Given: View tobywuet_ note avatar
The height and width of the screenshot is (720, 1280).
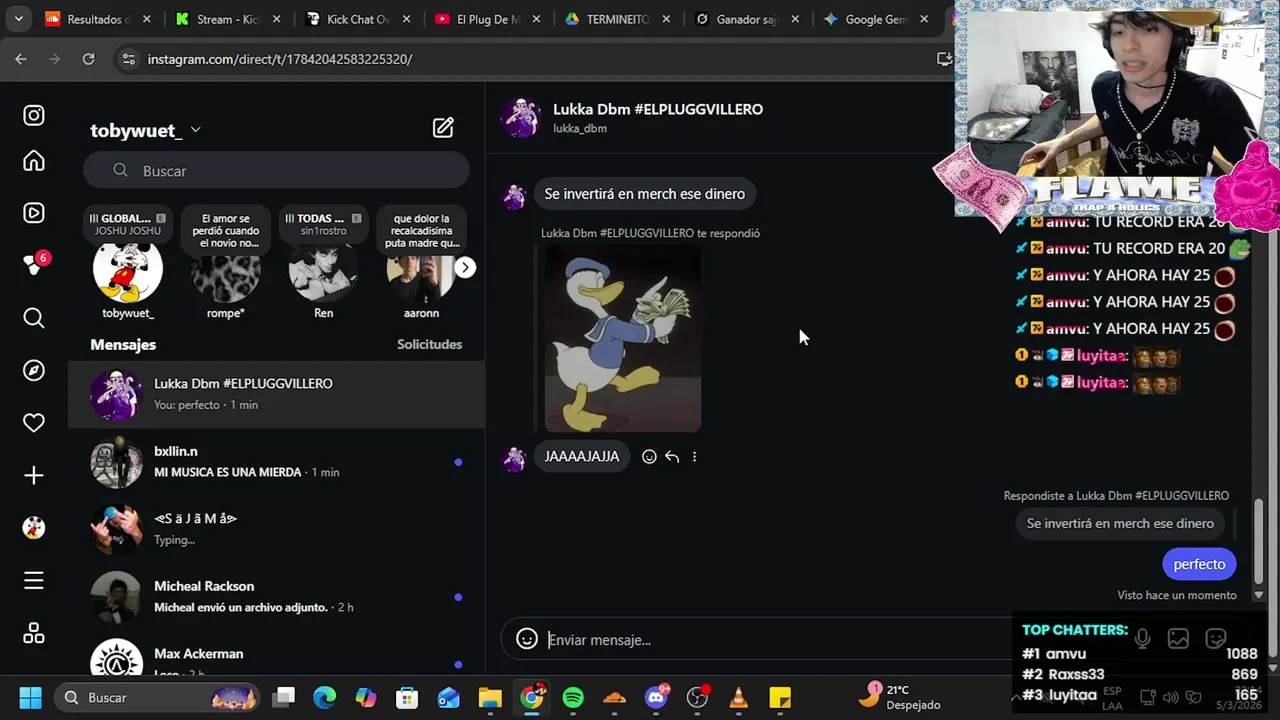Looking at the screenshot, I should pyautogui.click(x=128, y=271).
